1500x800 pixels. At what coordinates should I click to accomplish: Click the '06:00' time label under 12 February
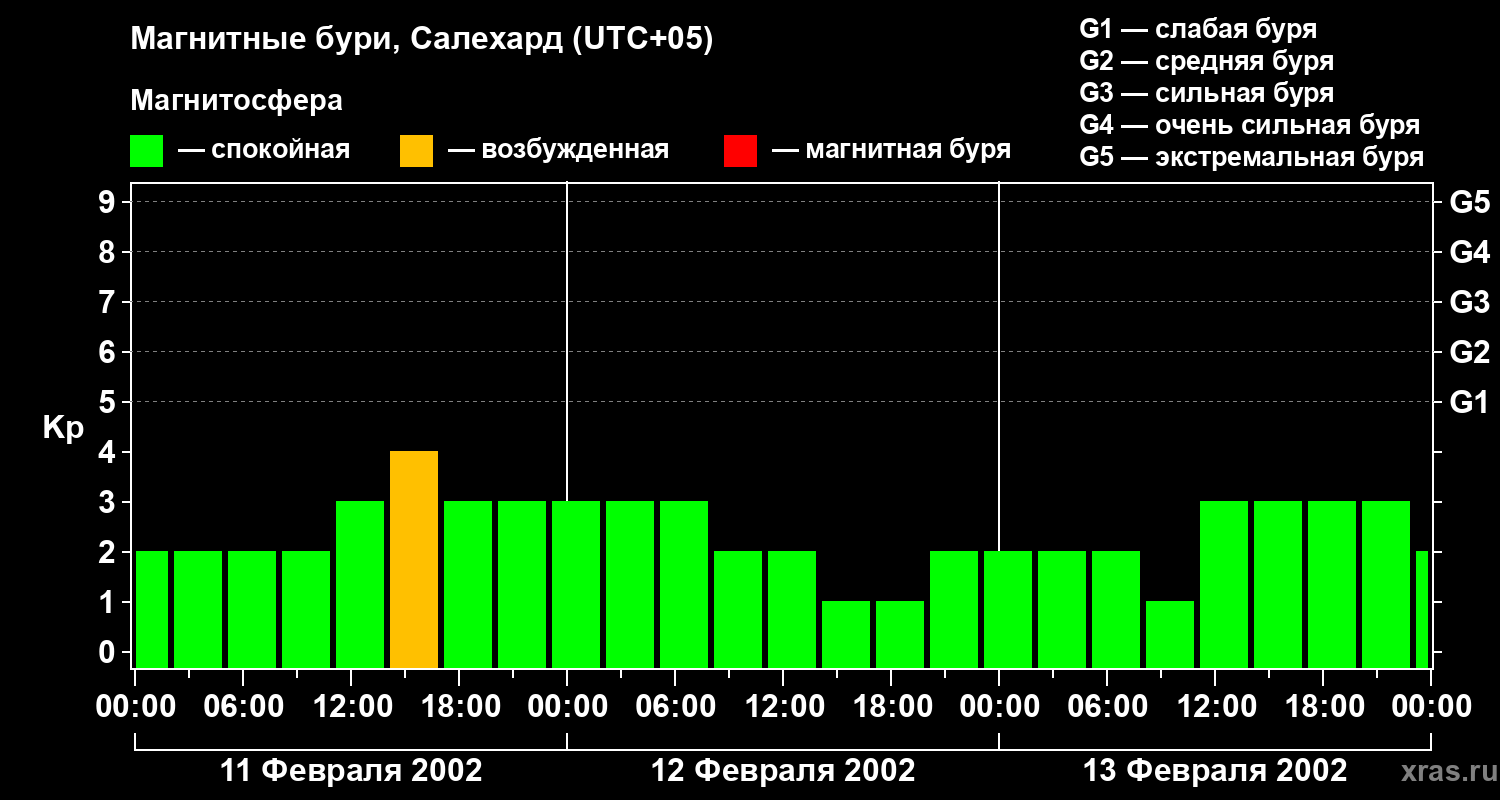[674, 707]
